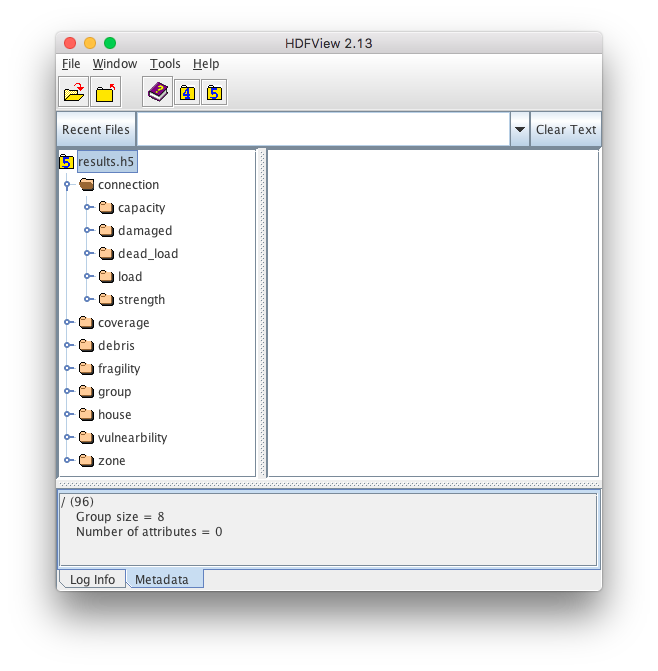Expand the dead_load tree node
Viewport: 658px width, 671px height.
tap(88, 254)
